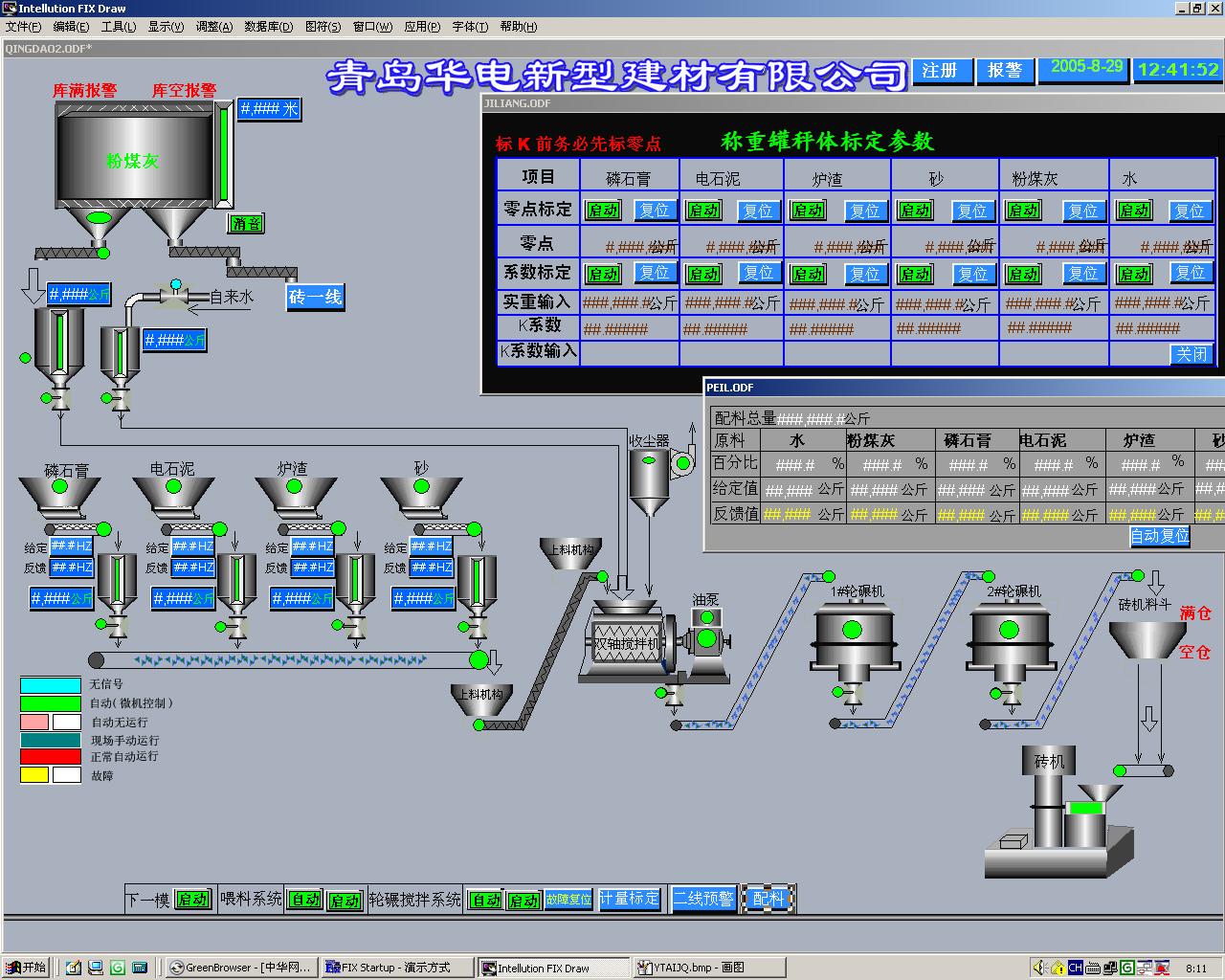Screen dimensions: 1225x980
Task: Click the 砖机料斗 hopper icon
Action: click(1147, 638)
